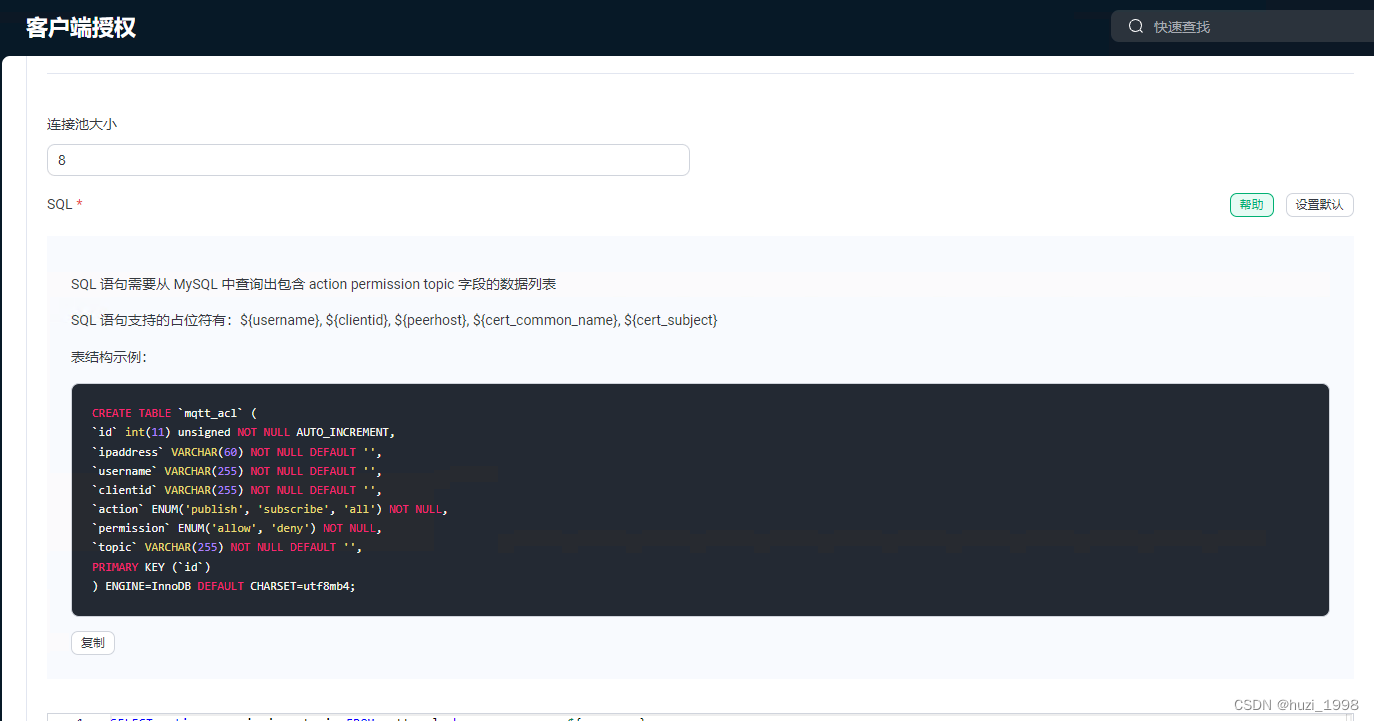Click the search magnifier icon

[1136, 27]
